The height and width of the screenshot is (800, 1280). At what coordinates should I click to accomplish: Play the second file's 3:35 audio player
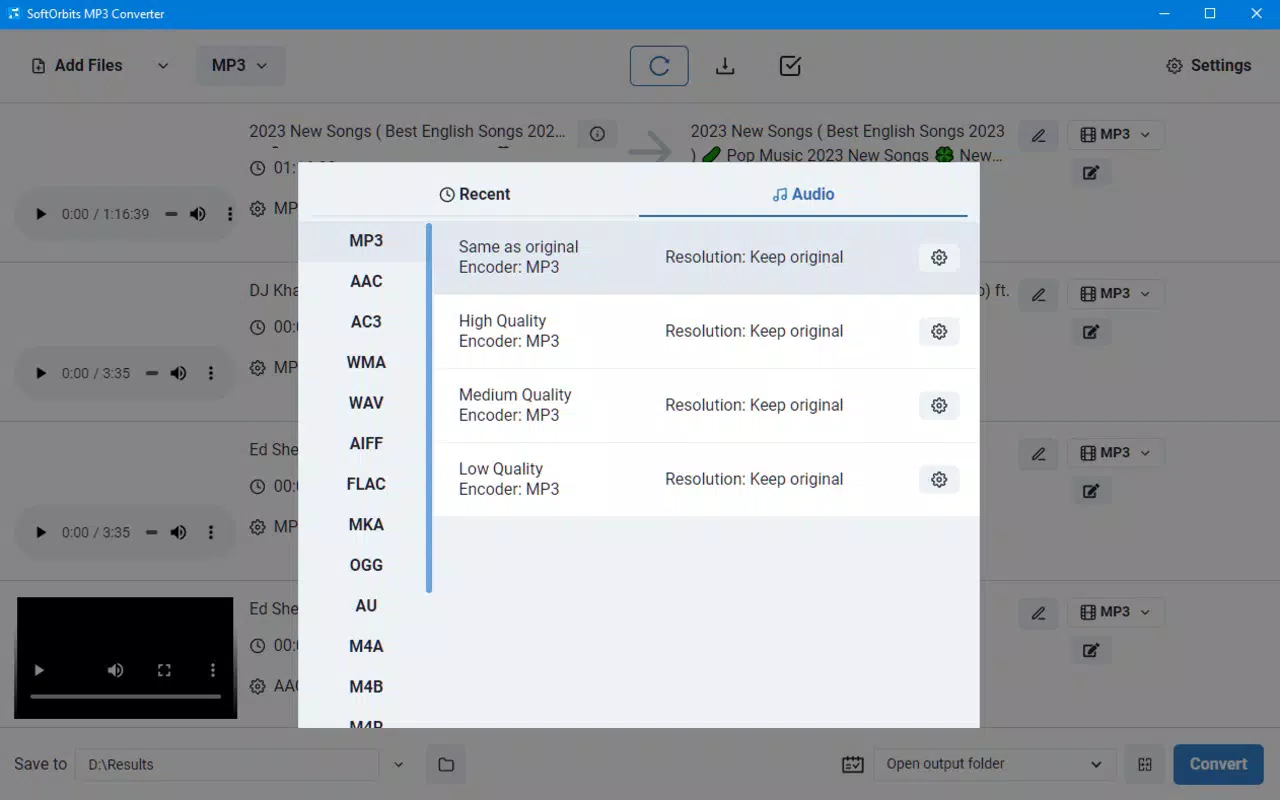point(41,373)
